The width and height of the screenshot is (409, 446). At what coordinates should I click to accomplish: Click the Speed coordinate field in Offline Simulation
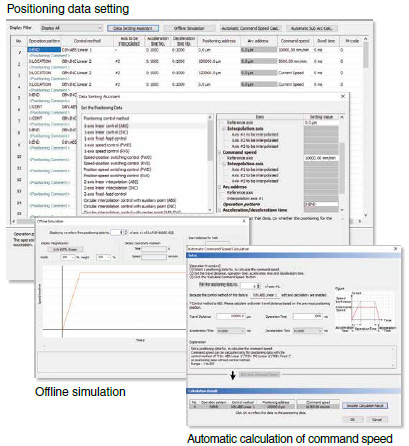click(x=154, y=257)
